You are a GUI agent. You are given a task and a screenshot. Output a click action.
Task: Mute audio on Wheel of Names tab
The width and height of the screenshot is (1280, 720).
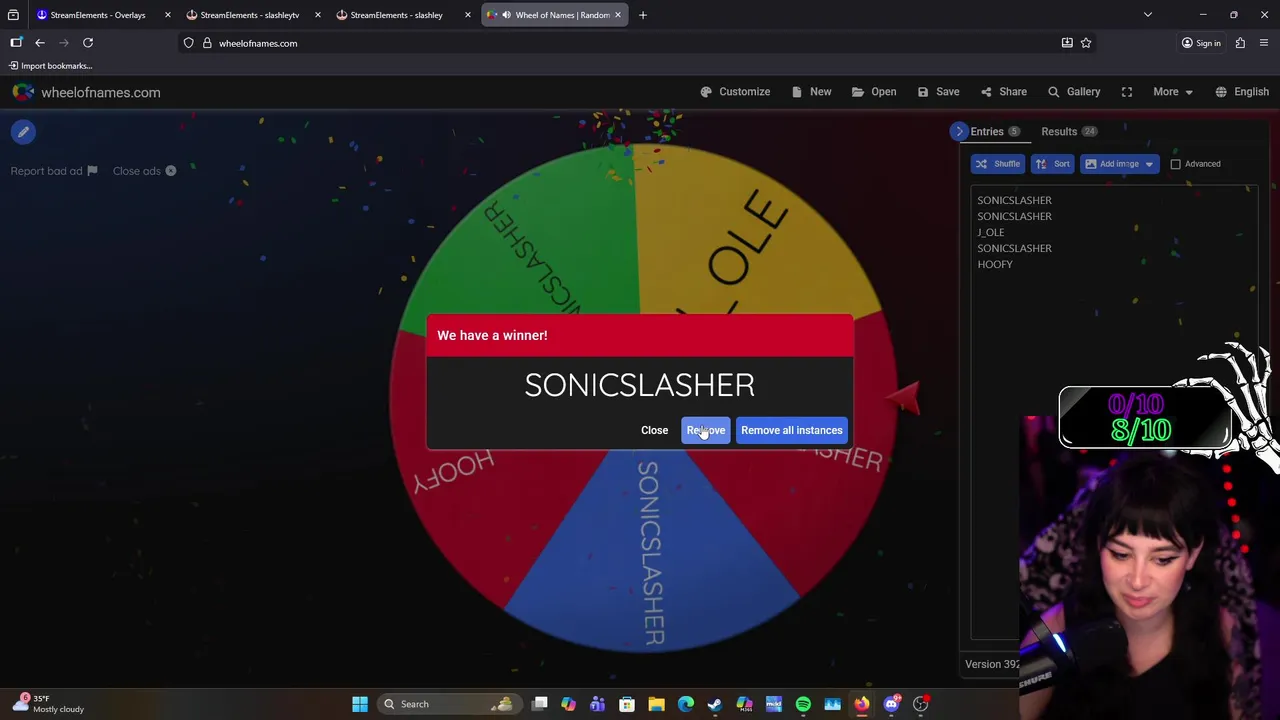click(x=506, y=15)
